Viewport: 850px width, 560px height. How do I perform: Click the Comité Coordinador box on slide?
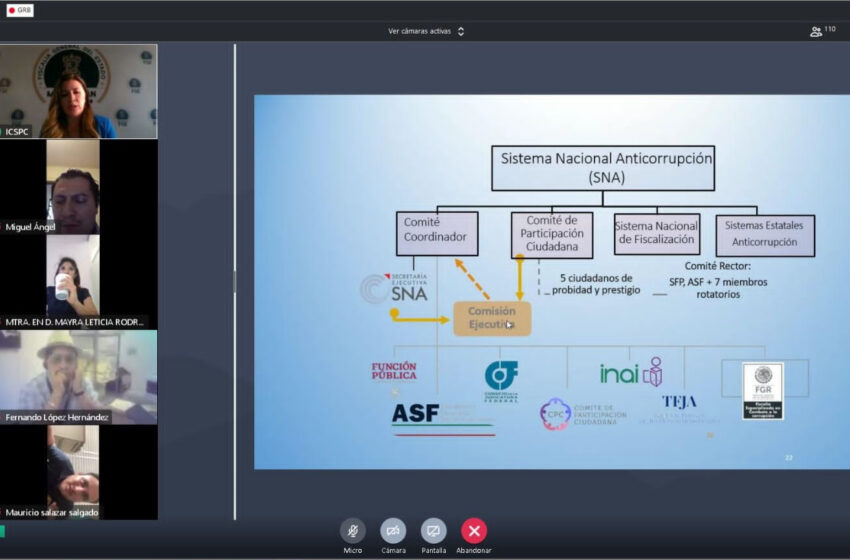click(x=436, y=234)
